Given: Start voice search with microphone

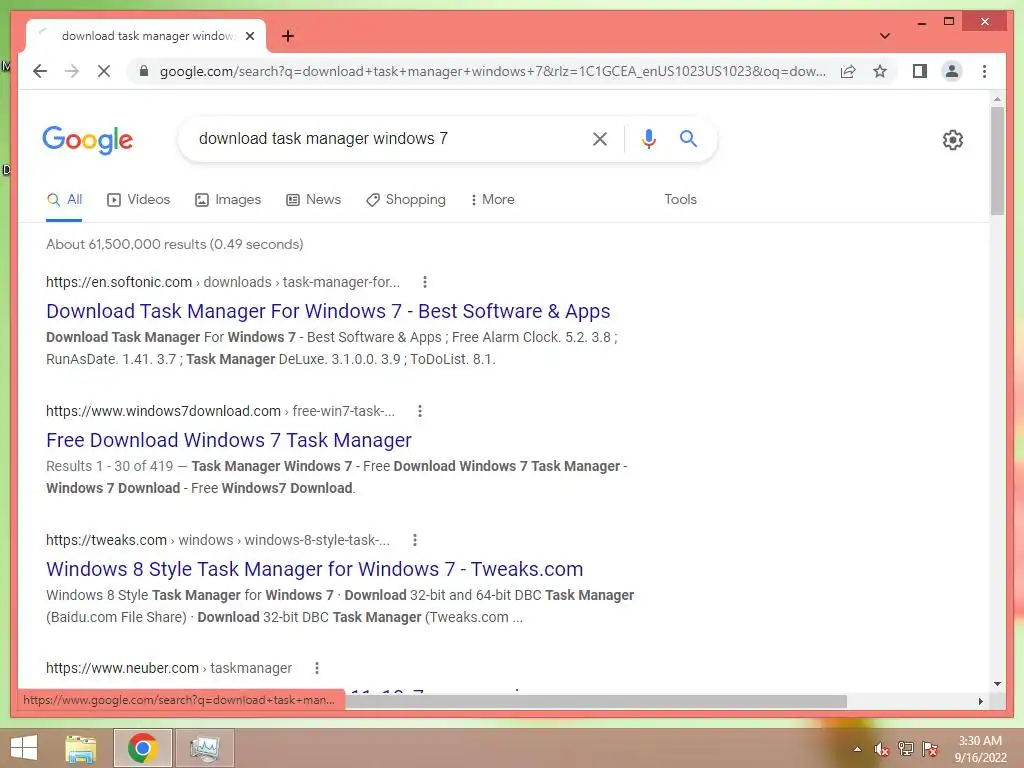Looking at the screenshot, I should tap(648, 138).
